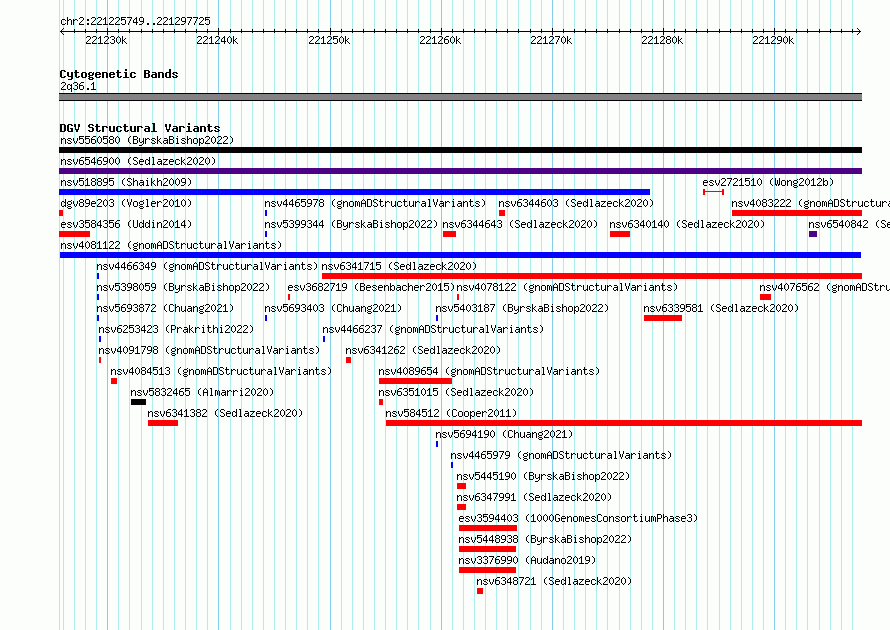Image resolution: width=890 pixels, height=630 pixels.
Task: Click the nsv5560580 (ByrskaBishop2022) label
Action: 147,140
